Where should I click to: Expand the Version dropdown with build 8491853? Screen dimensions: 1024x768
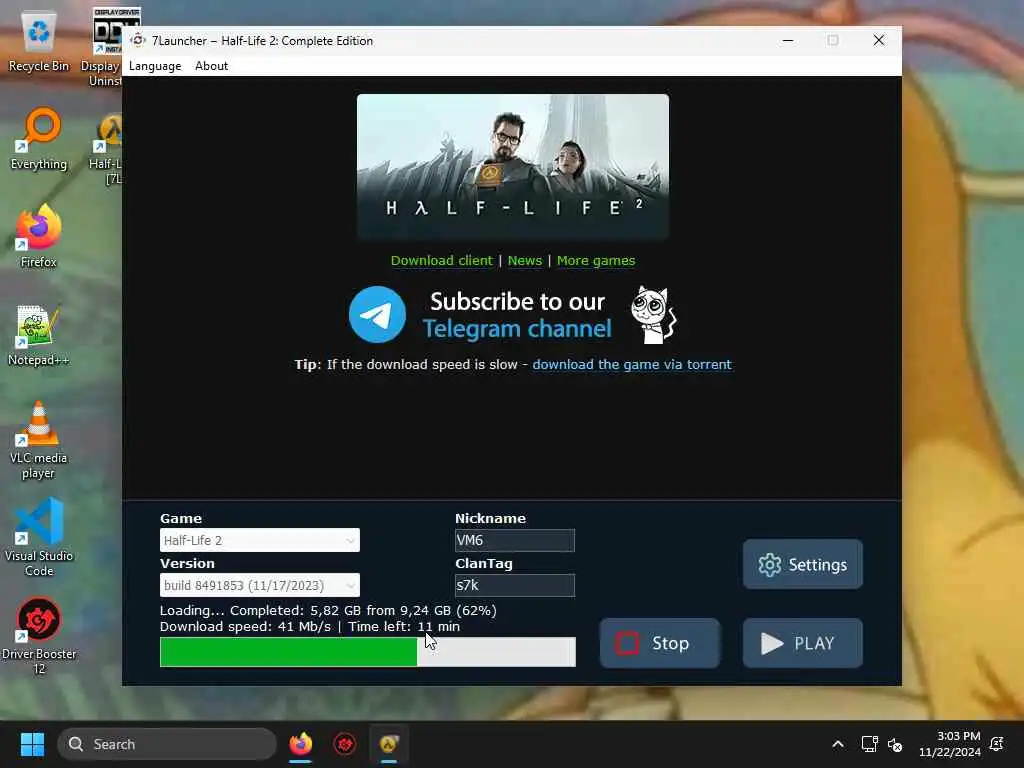point(260,585)
